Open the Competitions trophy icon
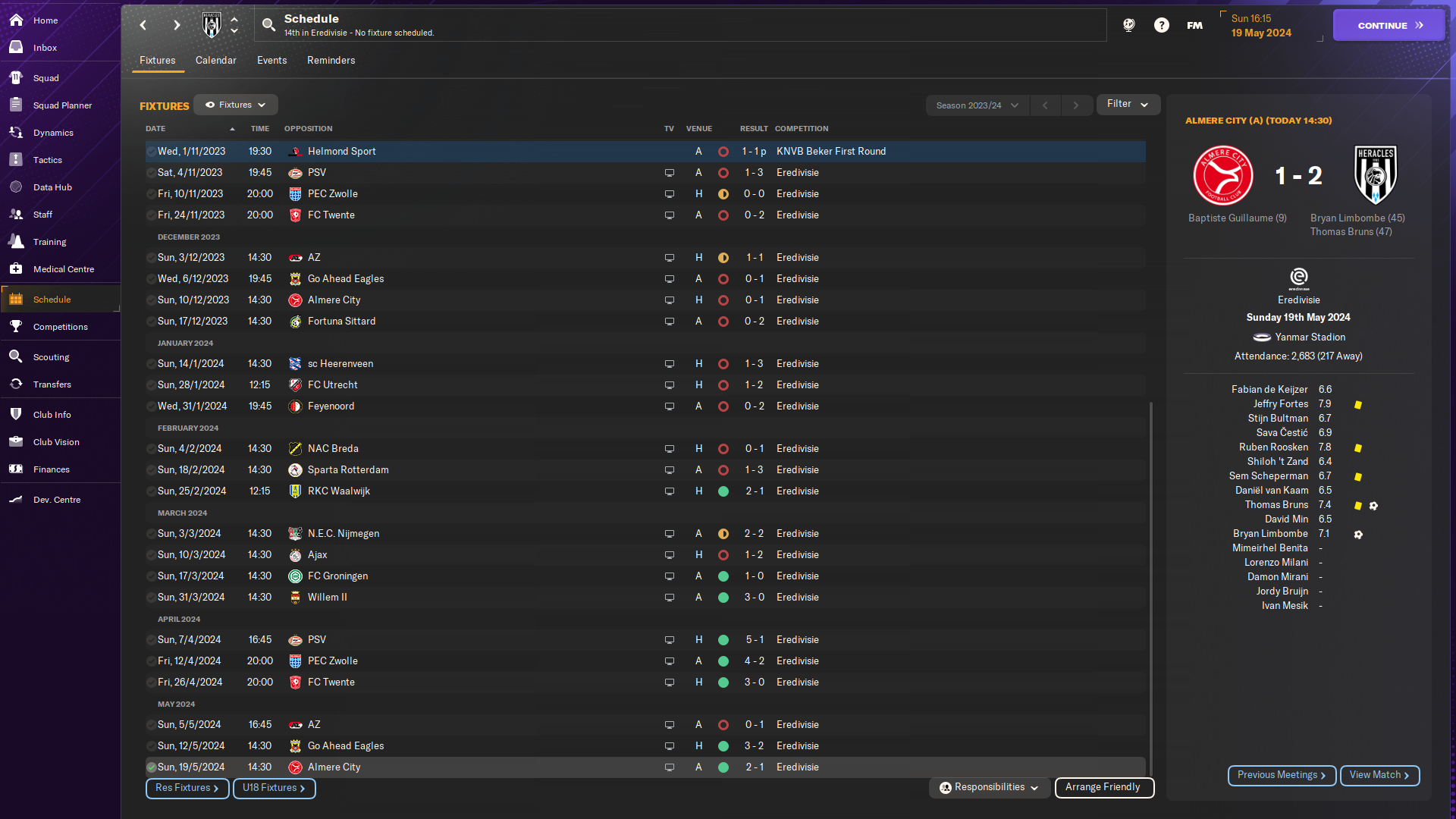 coord(16,327)
